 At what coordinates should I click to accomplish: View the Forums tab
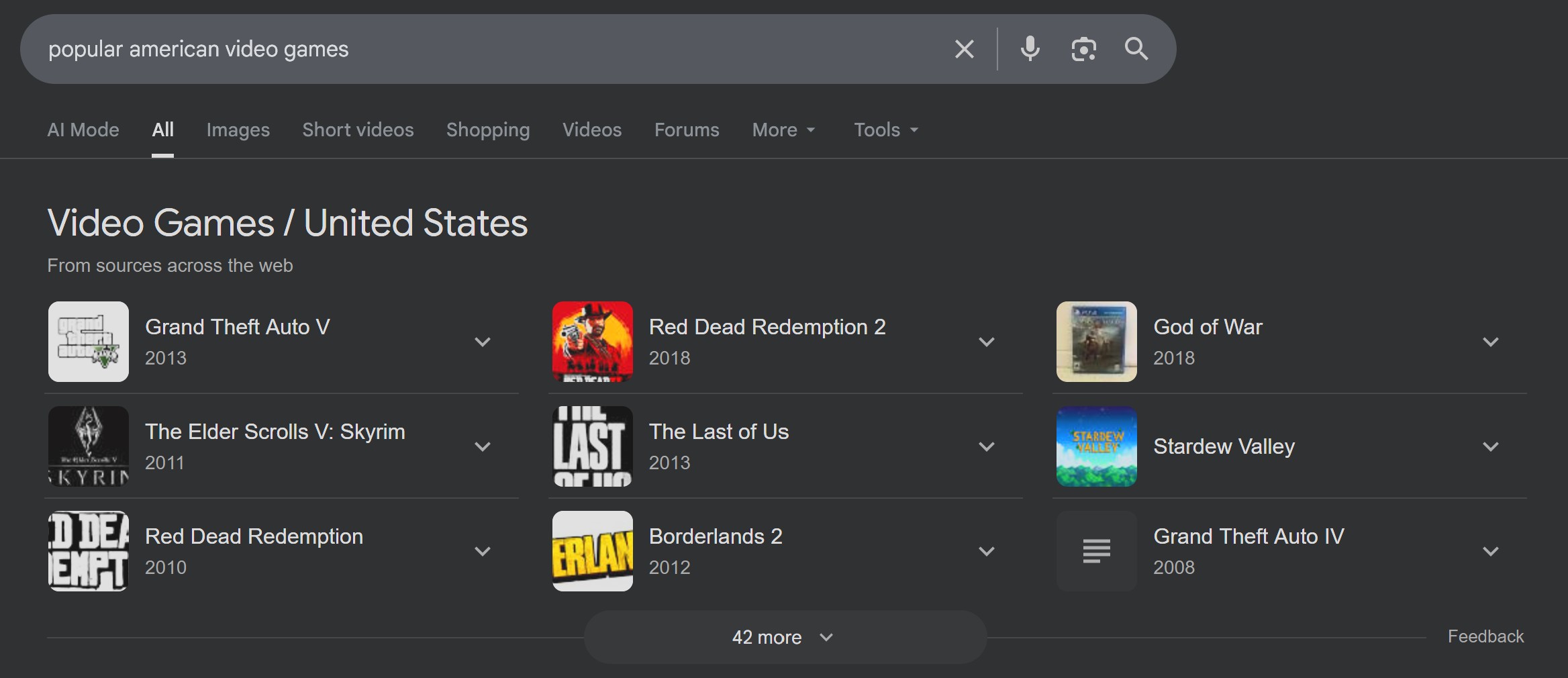click(x=687, y=130)
